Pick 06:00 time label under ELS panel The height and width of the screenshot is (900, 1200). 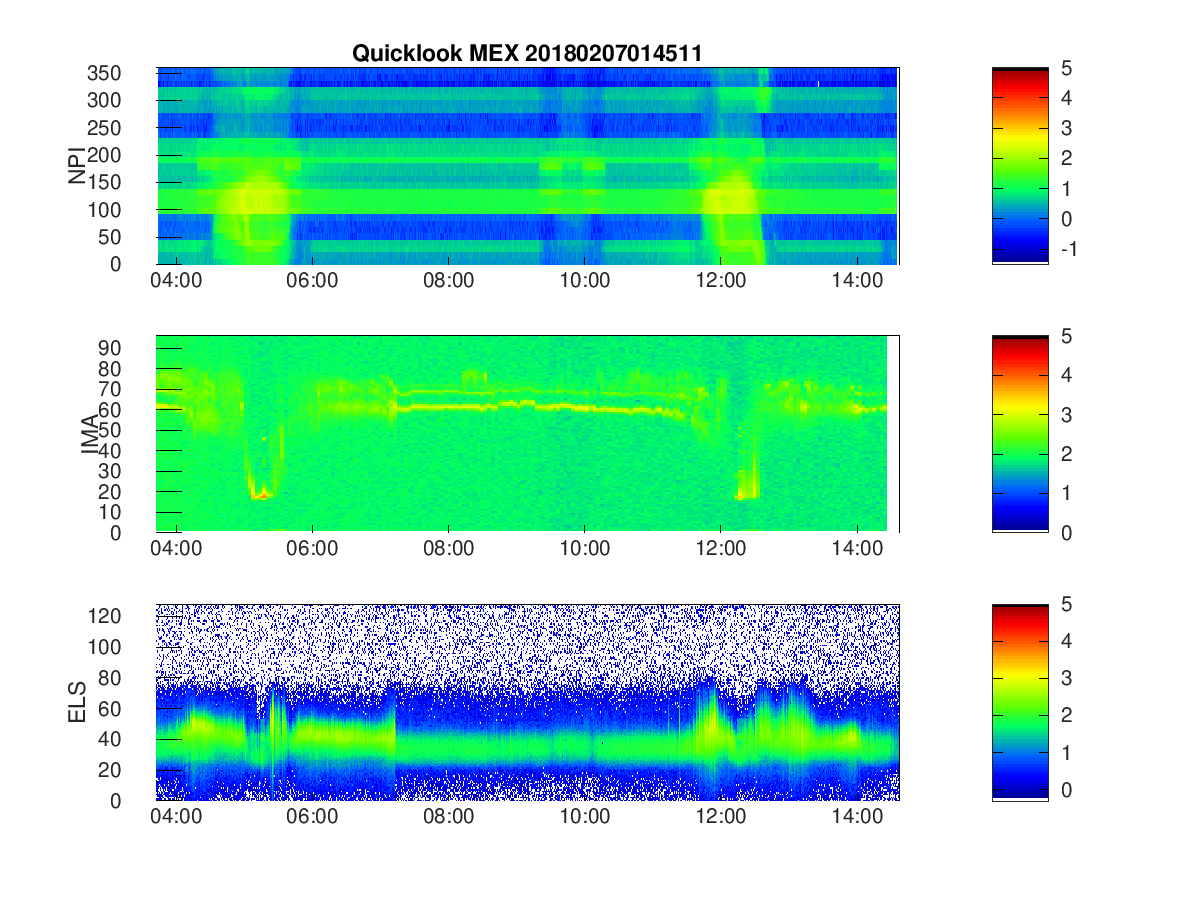(x=313, y=818)
